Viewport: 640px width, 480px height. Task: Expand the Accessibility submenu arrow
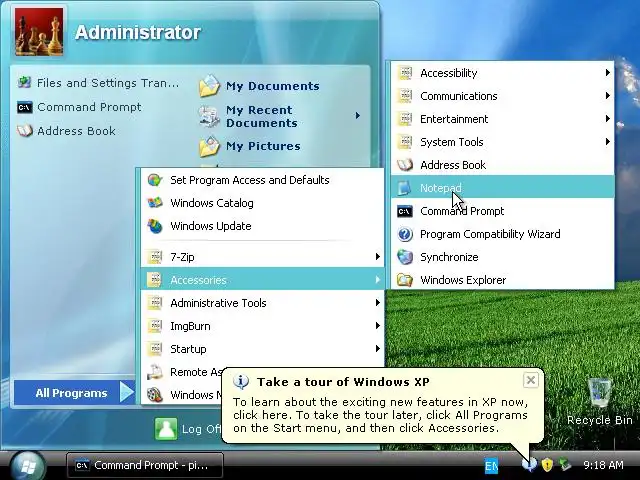click(607, 73)
